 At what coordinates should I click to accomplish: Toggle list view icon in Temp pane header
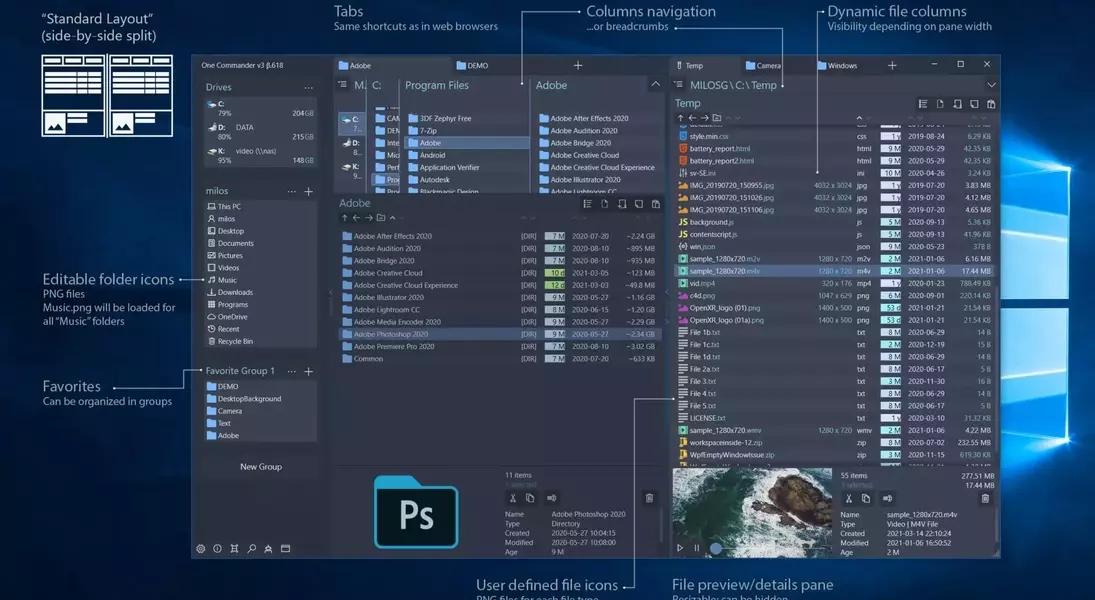click(923, 104)
